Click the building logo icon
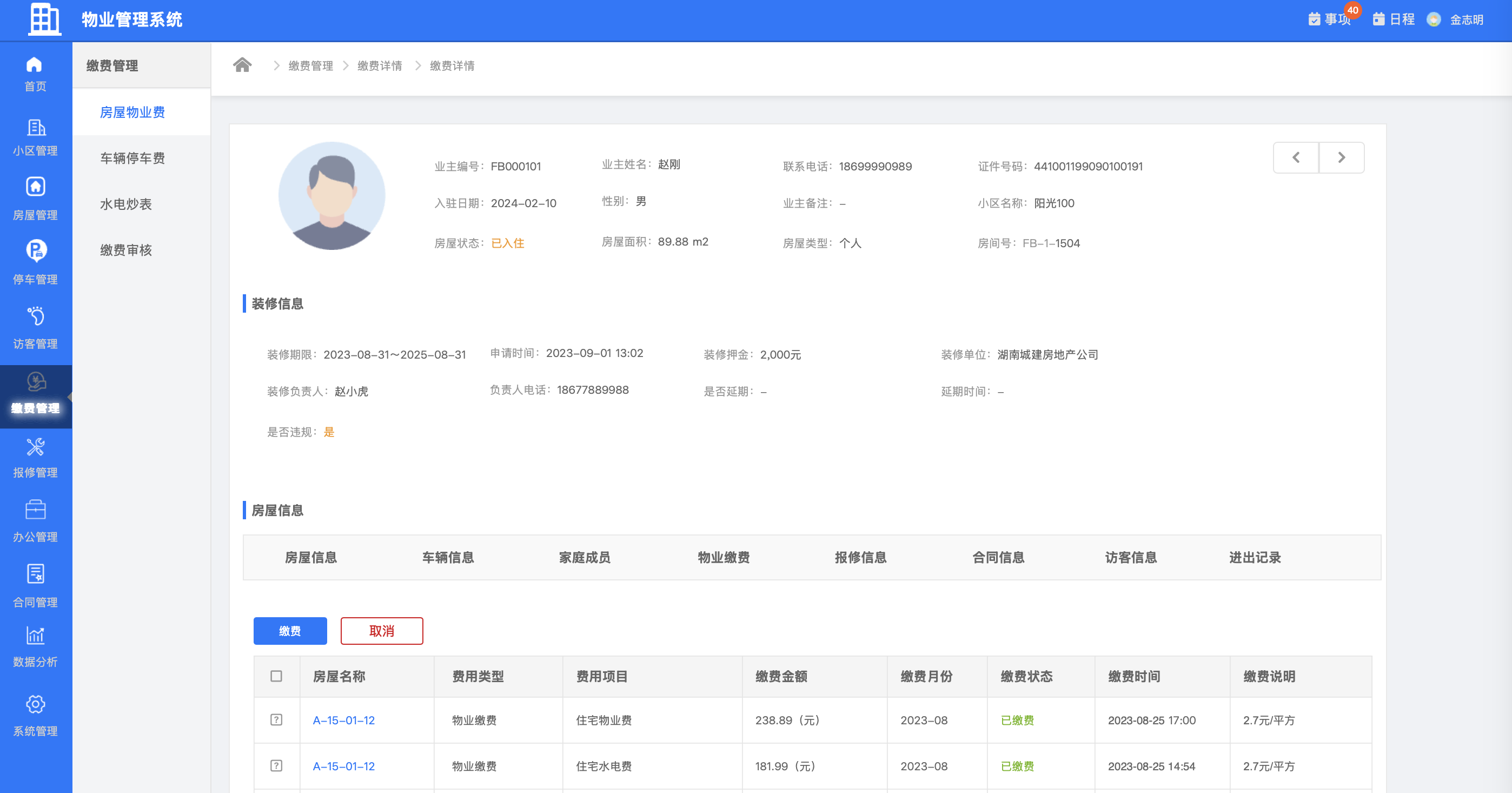This screenshot has height=793, width=1512. tap(44, 19)
